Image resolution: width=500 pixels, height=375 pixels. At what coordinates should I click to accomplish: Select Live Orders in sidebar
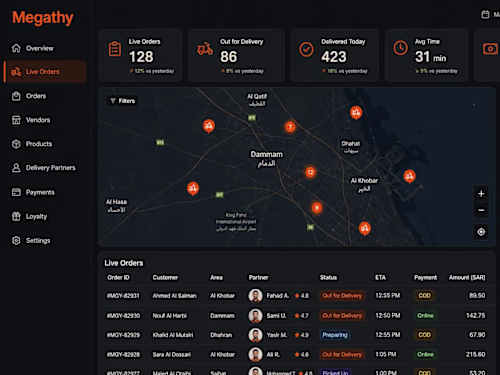click(x=45, y=72)
